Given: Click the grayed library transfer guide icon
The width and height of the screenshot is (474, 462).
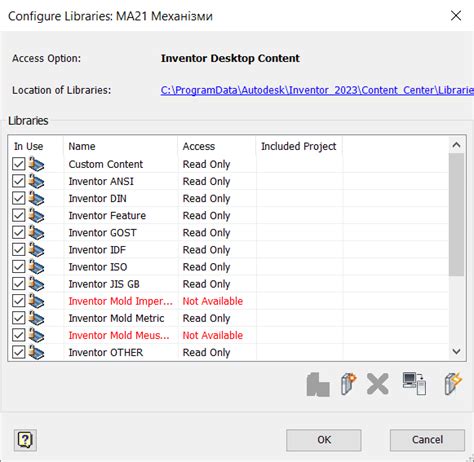Looking at the screenshot, I should (318, 384).
